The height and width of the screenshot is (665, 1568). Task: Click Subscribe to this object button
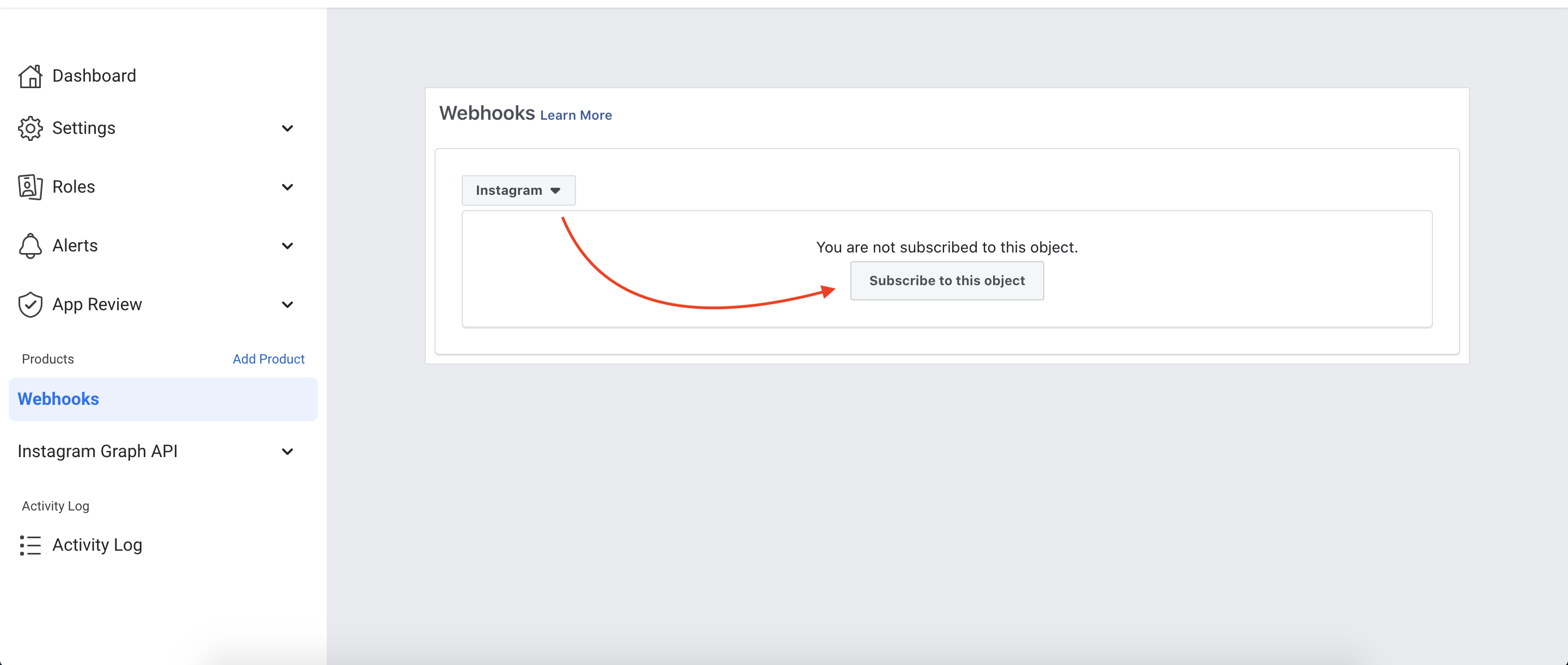coord(947,280)
